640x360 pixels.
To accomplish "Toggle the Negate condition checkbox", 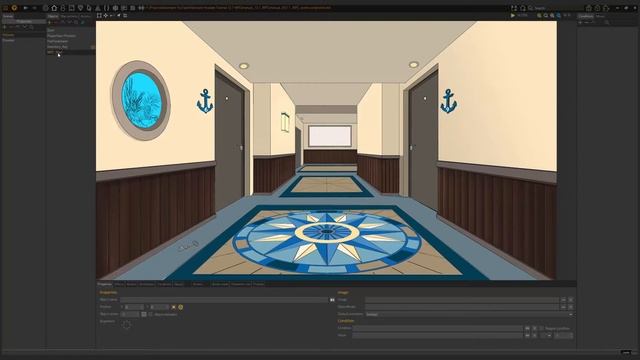I will pos(542,328).
